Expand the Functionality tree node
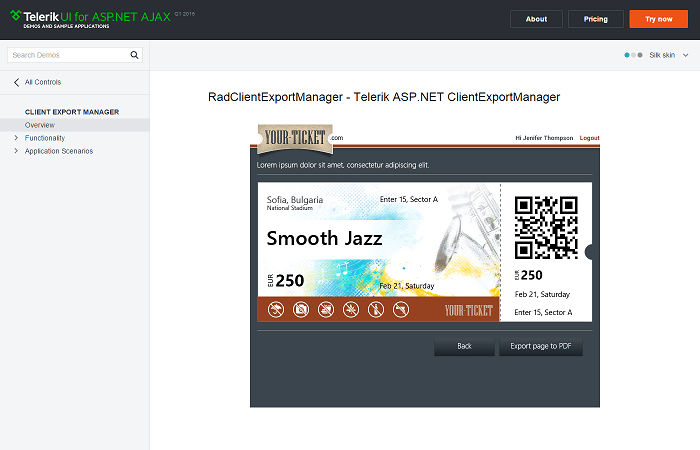 click(x=16, y=138)
